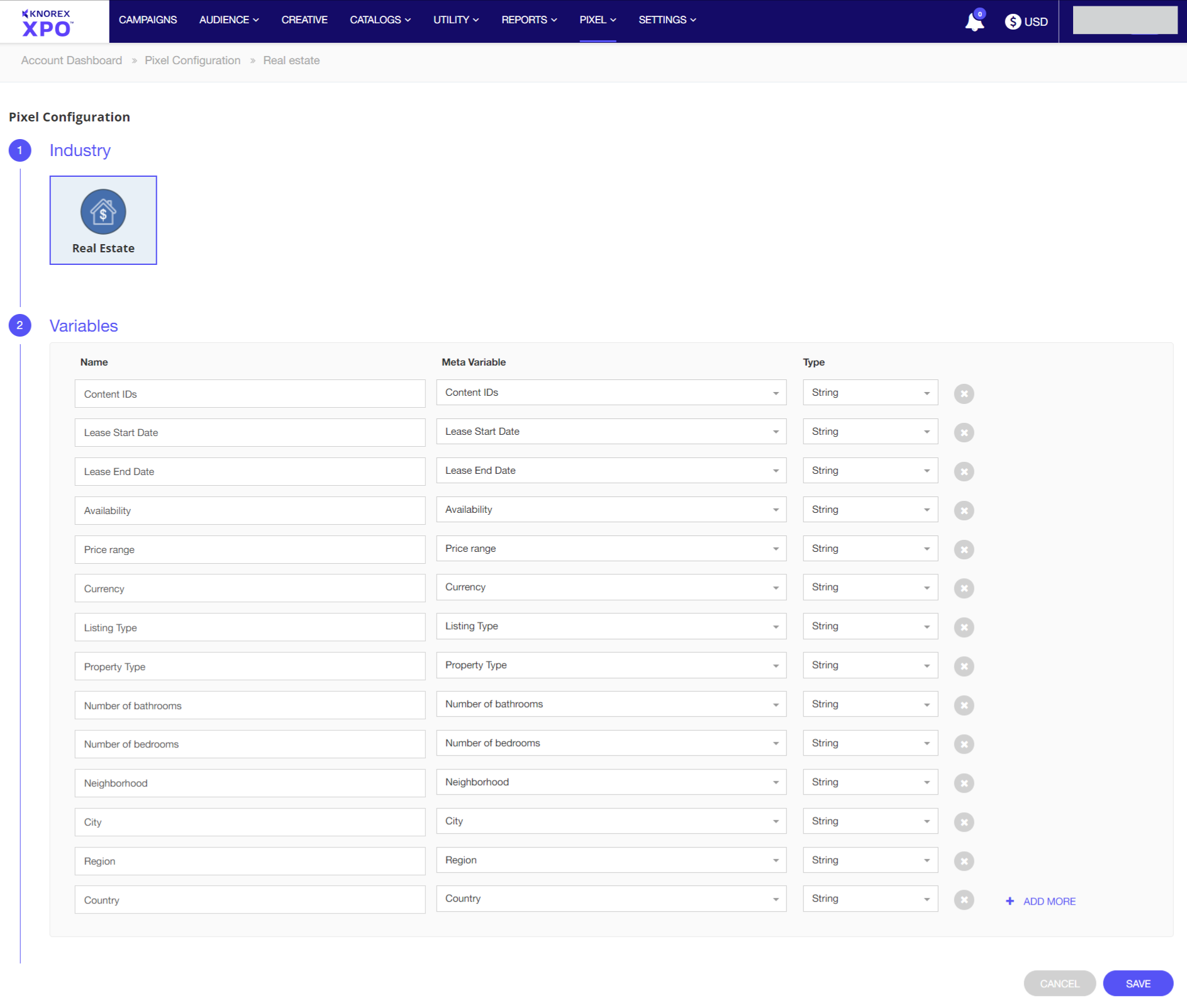Open the Content IDs meta variable dropdown

pos(611,393)
